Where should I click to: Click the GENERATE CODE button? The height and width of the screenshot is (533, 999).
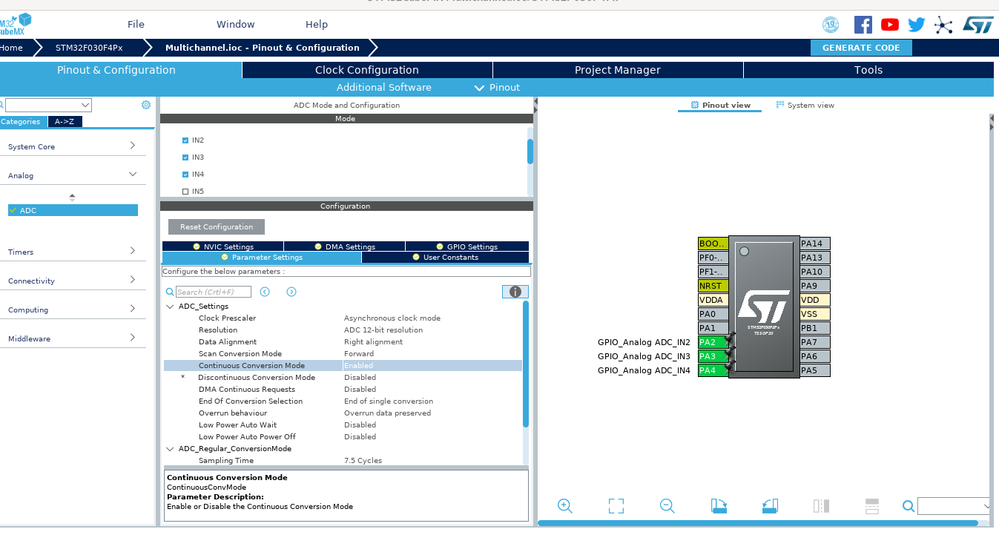coord(861,48)
